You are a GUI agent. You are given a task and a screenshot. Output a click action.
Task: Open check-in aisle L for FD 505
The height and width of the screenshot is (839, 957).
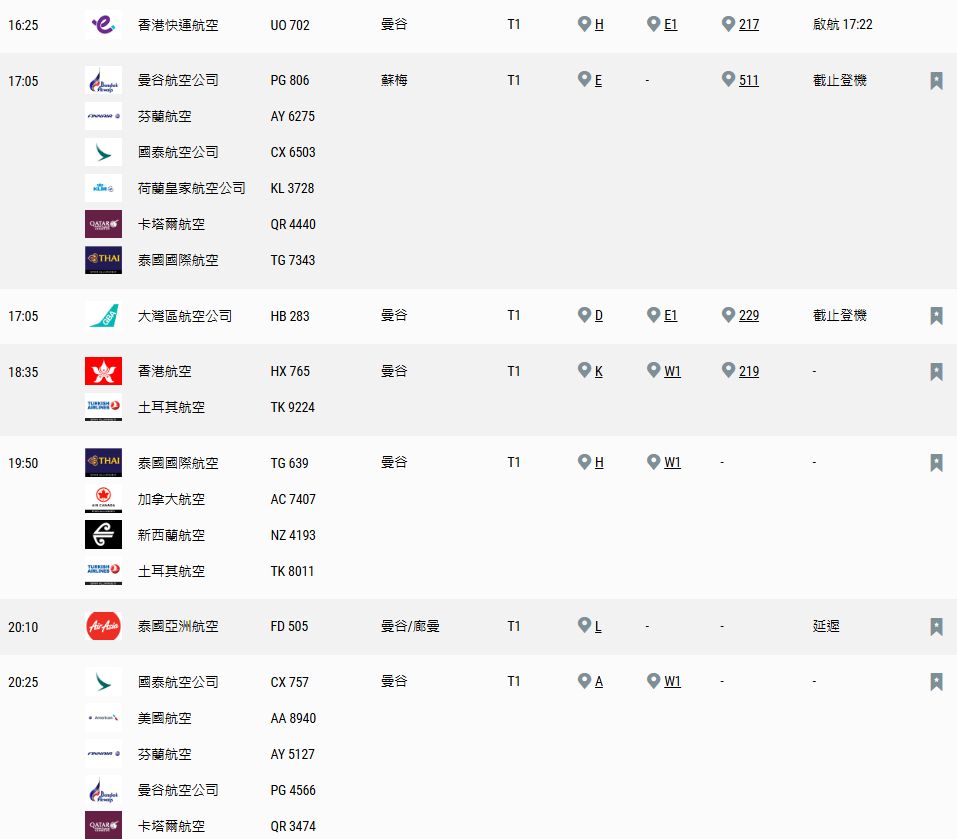(x=598, y=627)
